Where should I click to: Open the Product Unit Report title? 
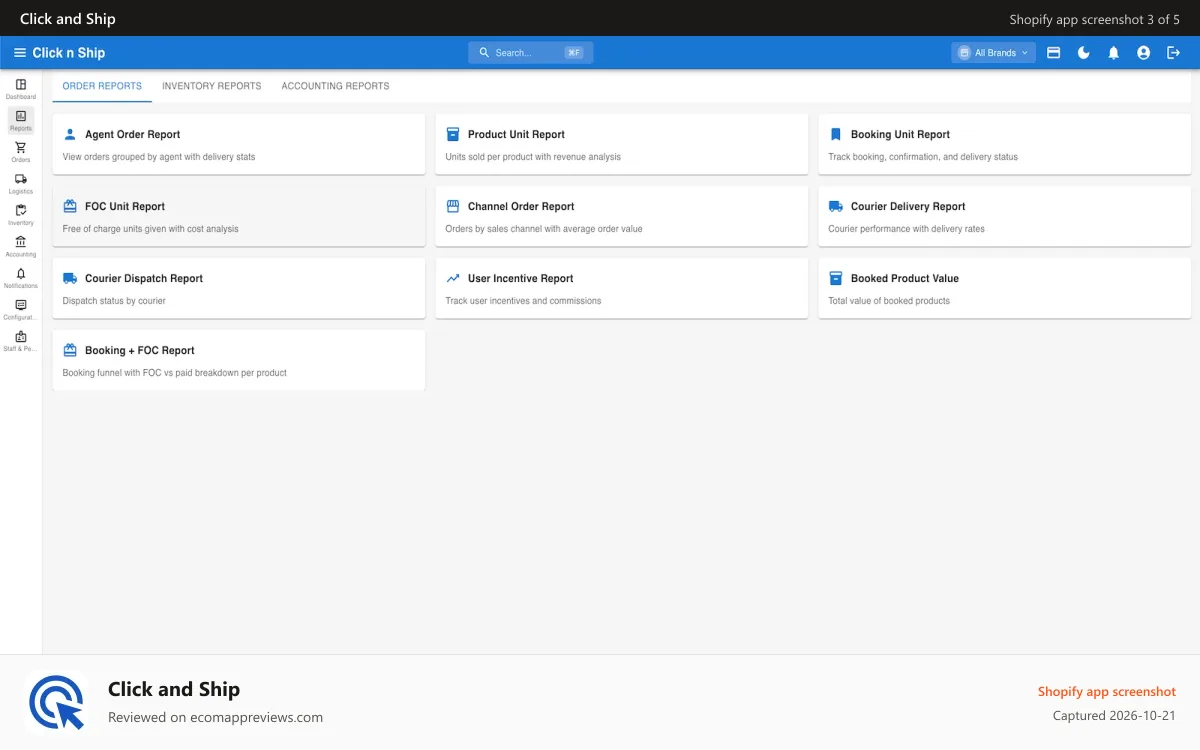pos(516,134)
